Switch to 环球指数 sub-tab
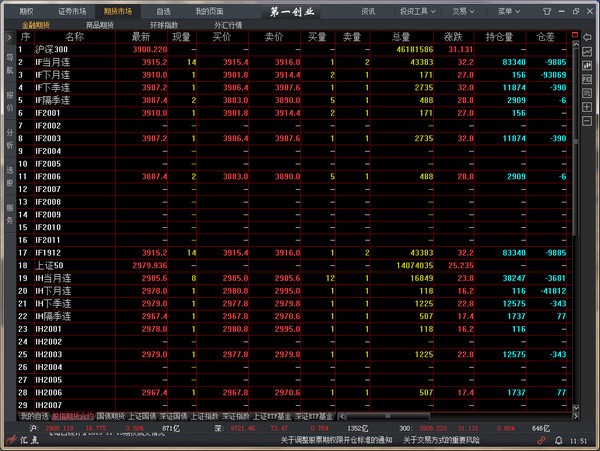The width and height of the screenshot is (600, 451). coord(164,25)
